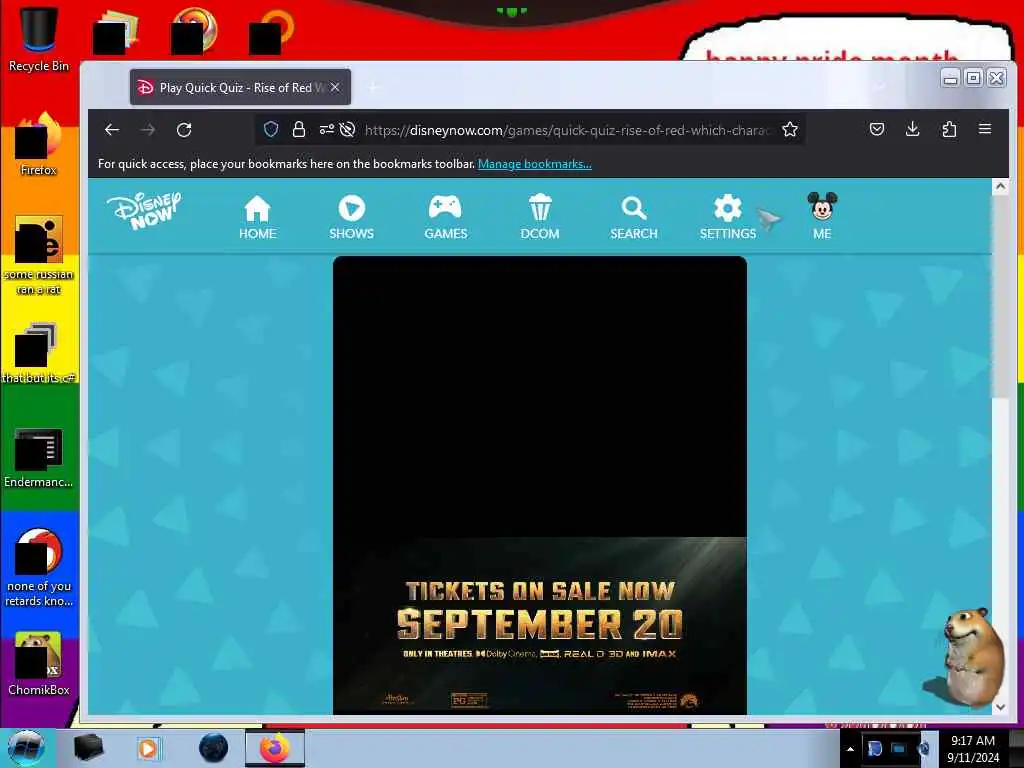
Task: Open the SEARCH magnifier
Action: (633, 218)
